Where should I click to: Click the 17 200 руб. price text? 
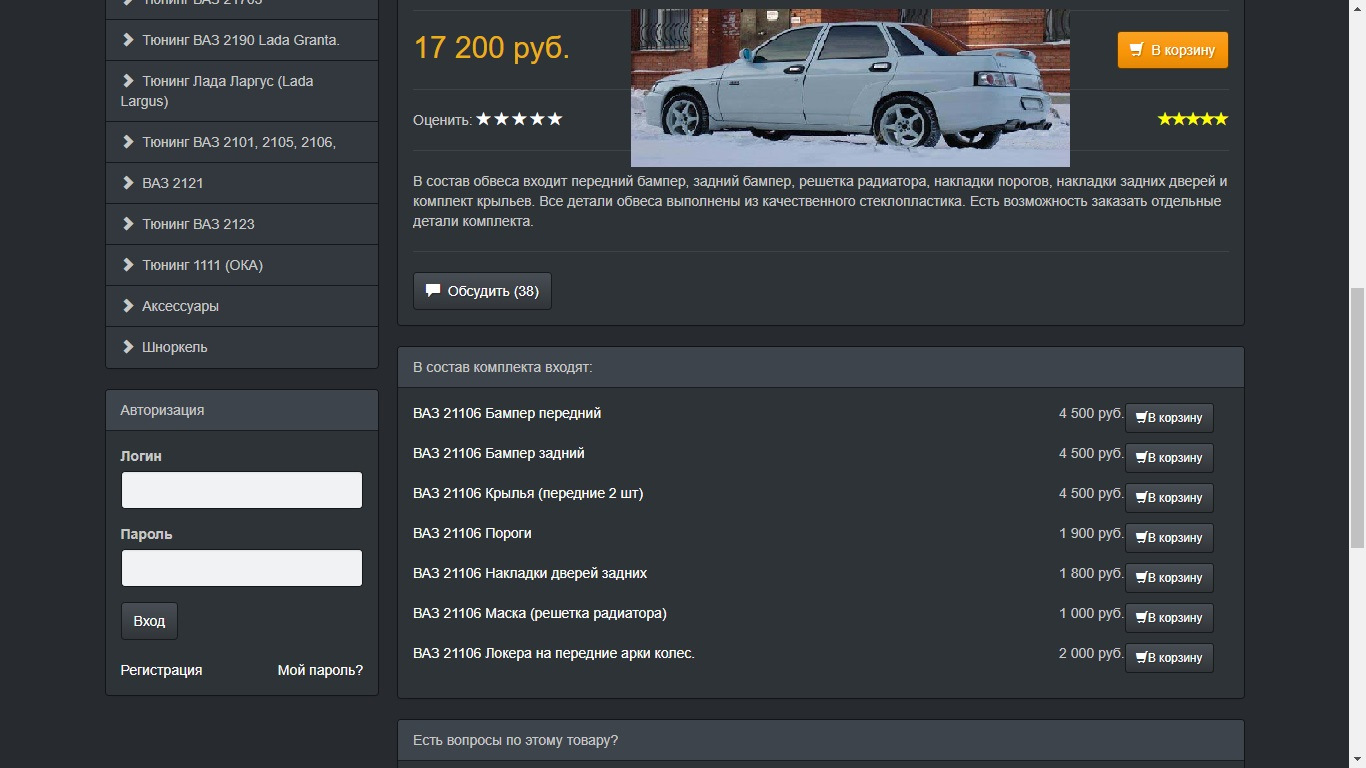pyautogui.click(x=492, y=47)
